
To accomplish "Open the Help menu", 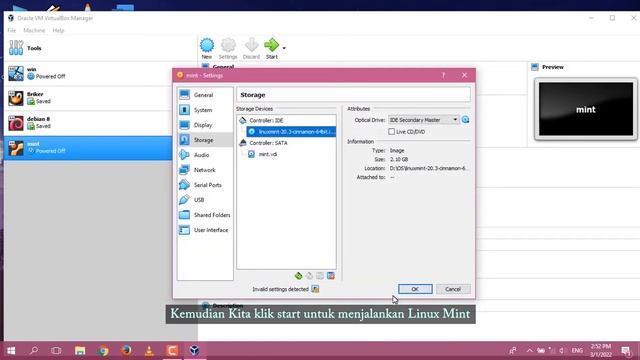I will click(58, 30).
